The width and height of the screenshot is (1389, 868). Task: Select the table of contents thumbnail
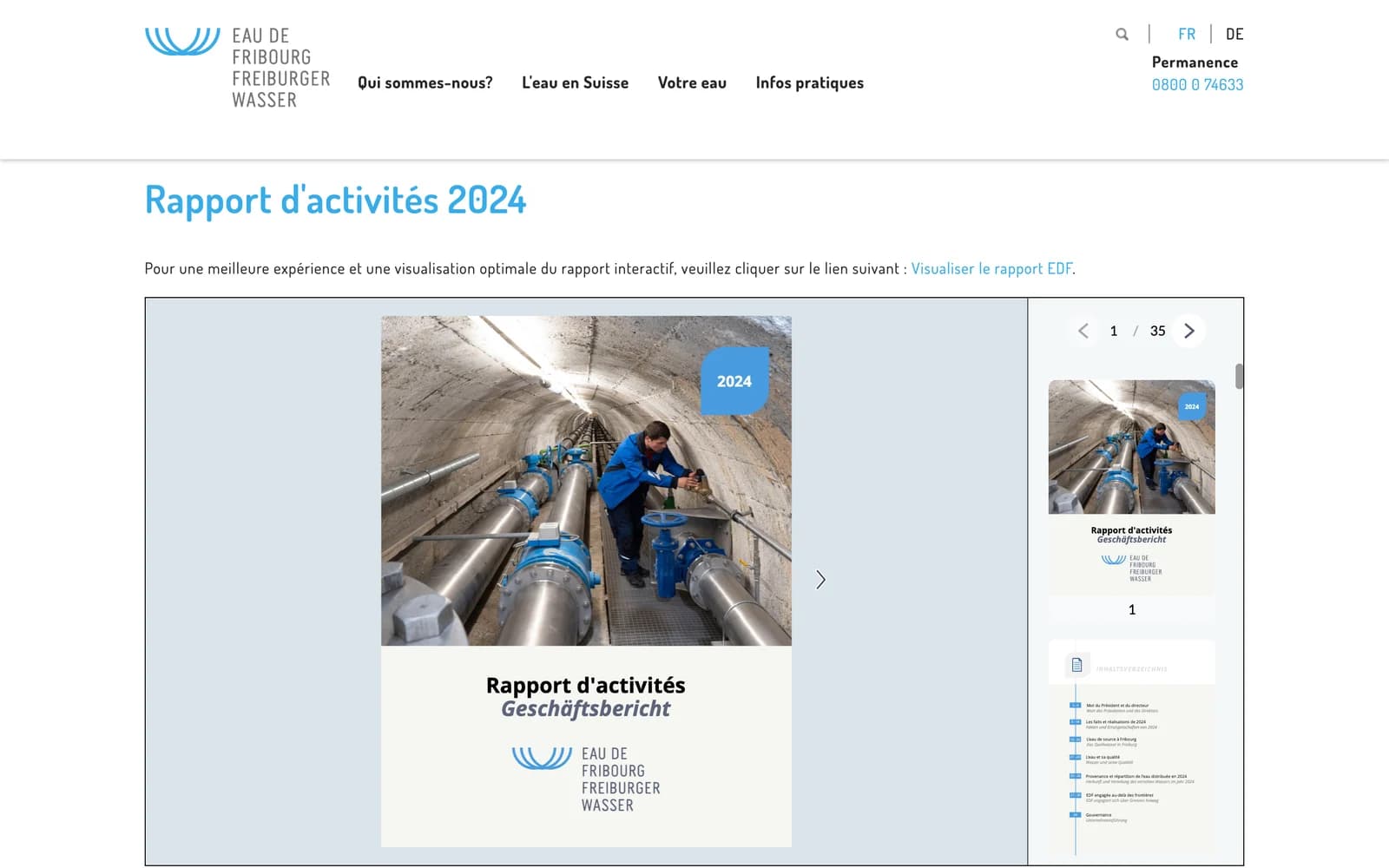[x=1131, y=748]
